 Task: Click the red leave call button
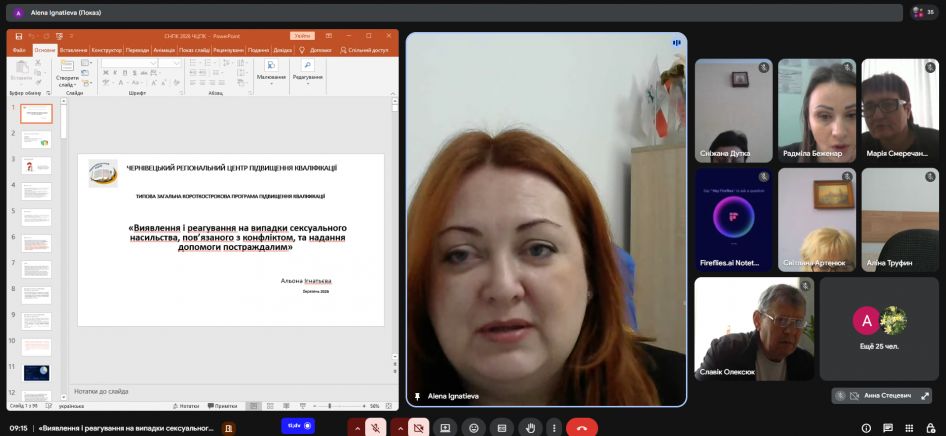pyautogui.click(x=581, y=427)
